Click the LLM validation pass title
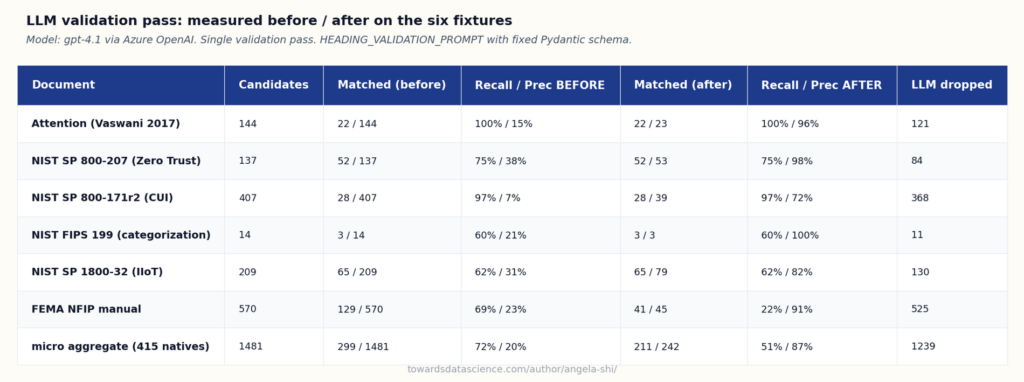 pyautogui.click(x=269, y=21)
